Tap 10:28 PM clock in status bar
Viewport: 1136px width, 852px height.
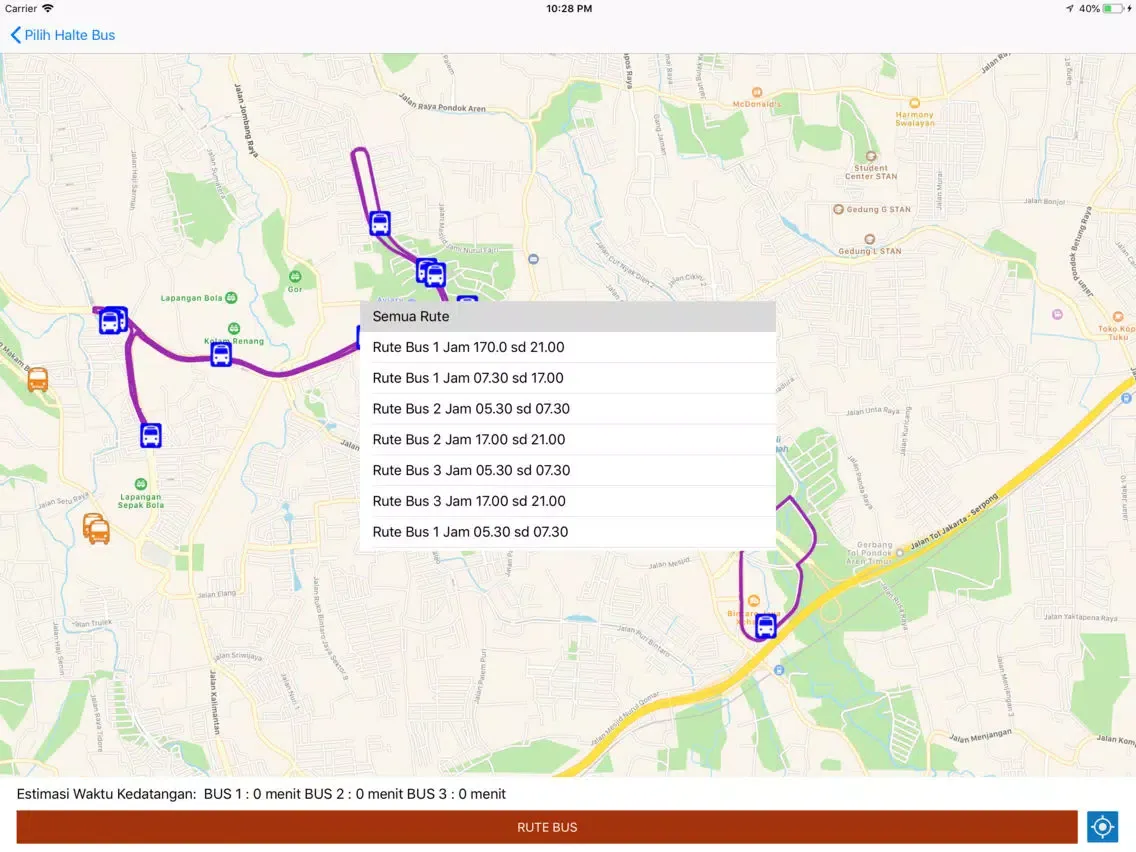[x=569, y=9]
